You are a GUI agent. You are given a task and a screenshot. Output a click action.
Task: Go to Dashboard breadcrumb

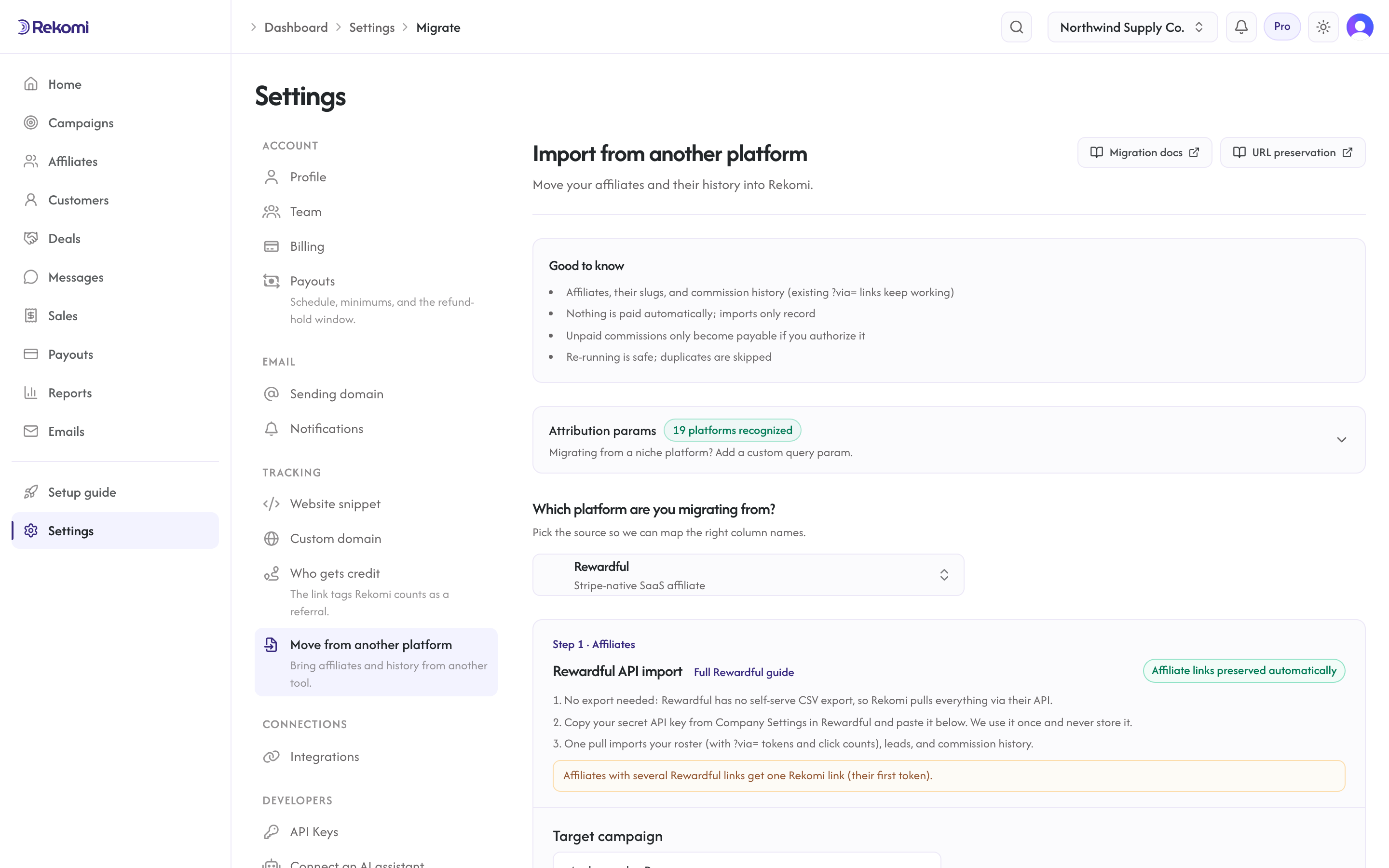coord(296,27)
